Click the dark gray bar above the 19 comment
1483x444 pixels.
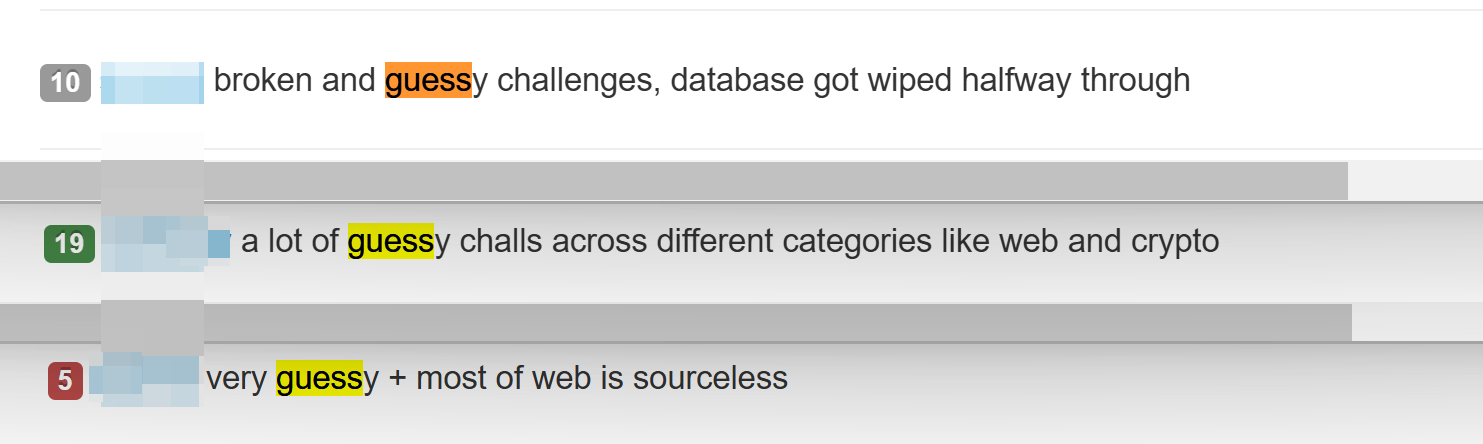(x=674, y=181)
